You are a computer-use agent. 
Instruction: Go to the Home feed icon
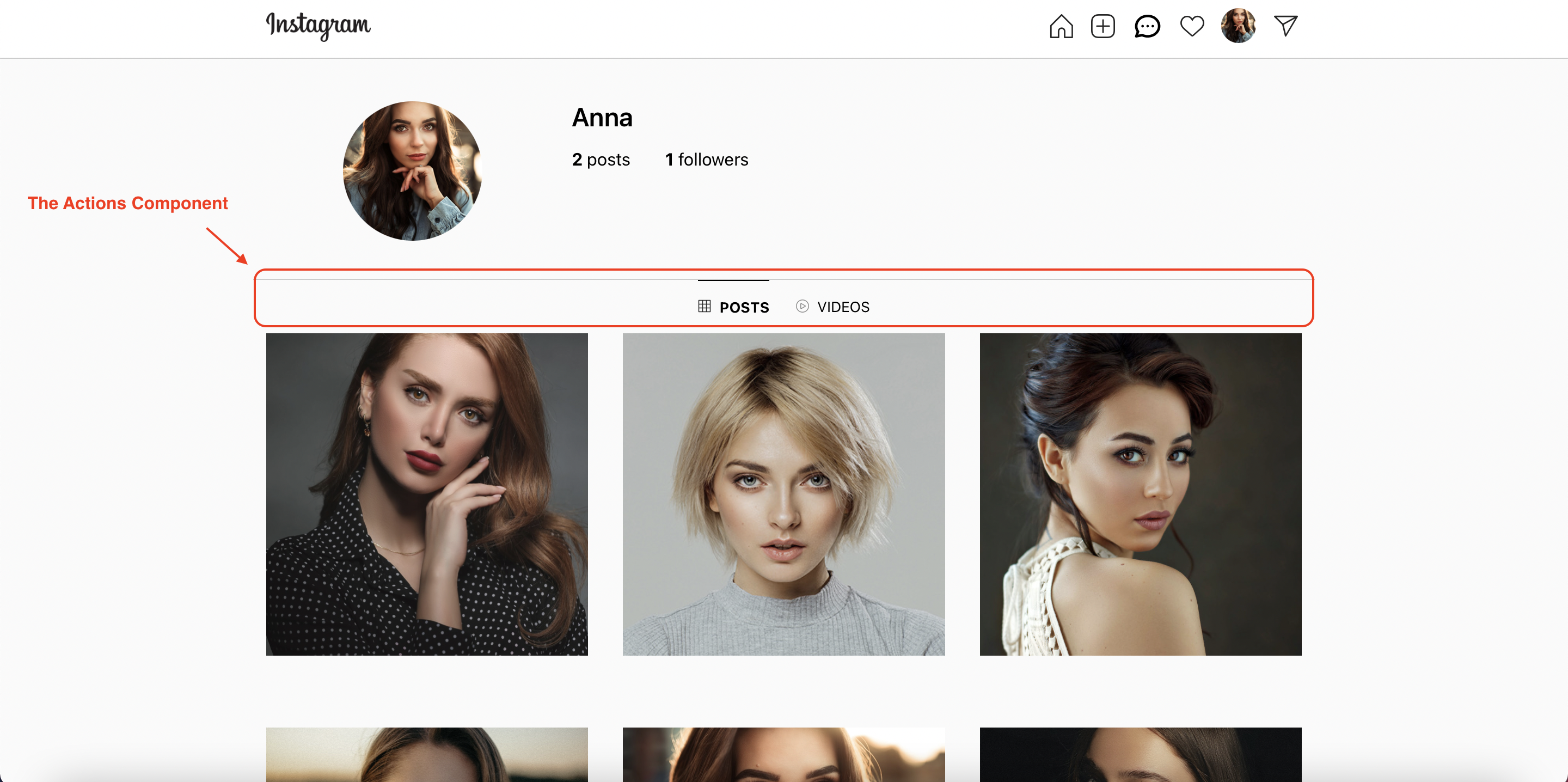1061,26
